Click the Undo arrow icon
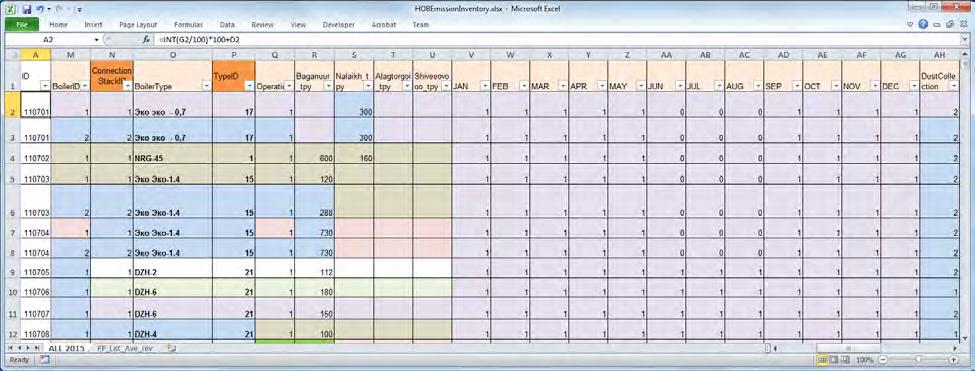975x371 pixels. point(39,10)
